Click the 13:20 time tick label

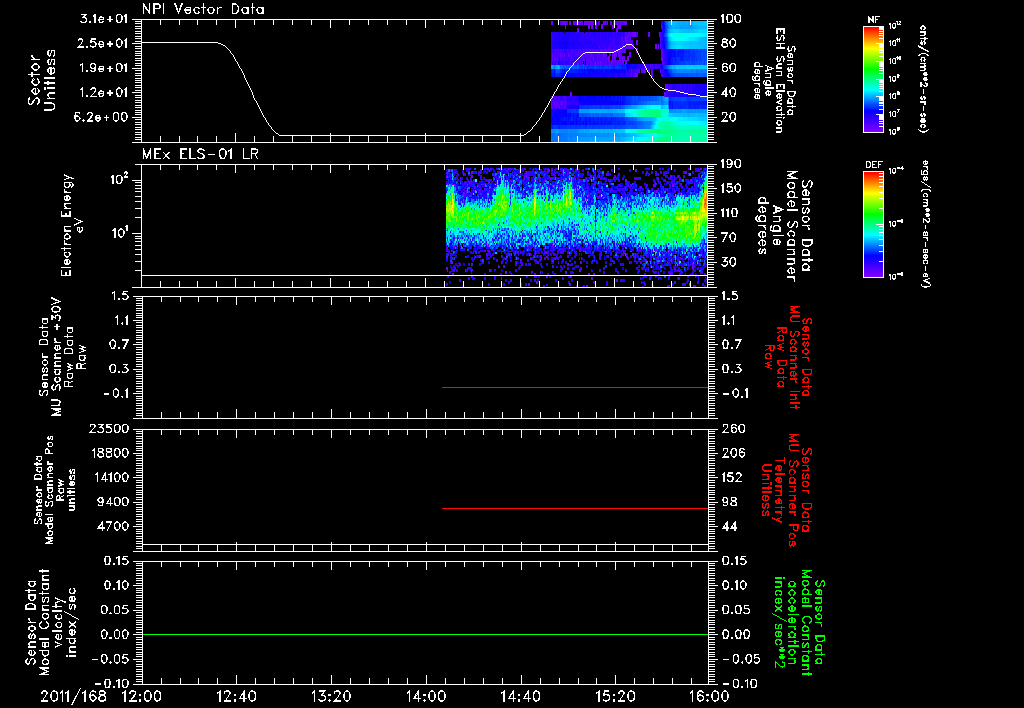pyautogui.click(x=331, y=696)
